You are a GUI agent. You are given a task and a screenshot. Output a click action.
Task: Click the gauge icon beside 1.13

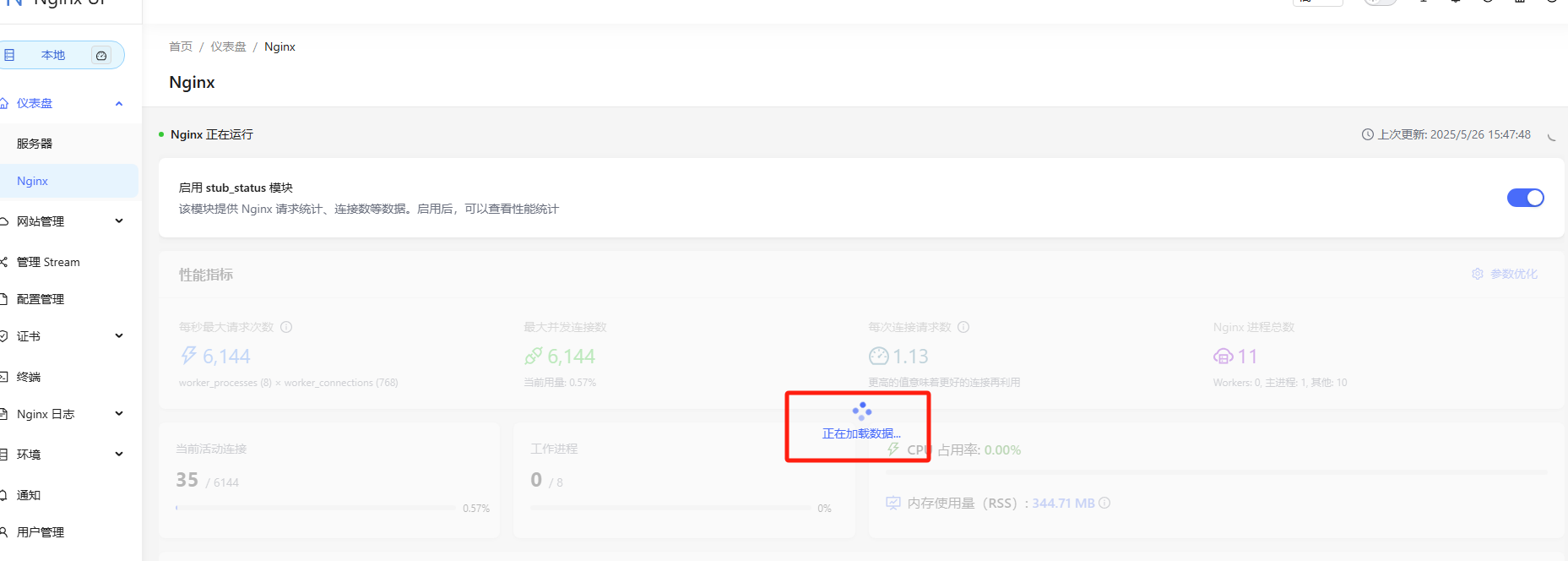(x=878, y=356)
